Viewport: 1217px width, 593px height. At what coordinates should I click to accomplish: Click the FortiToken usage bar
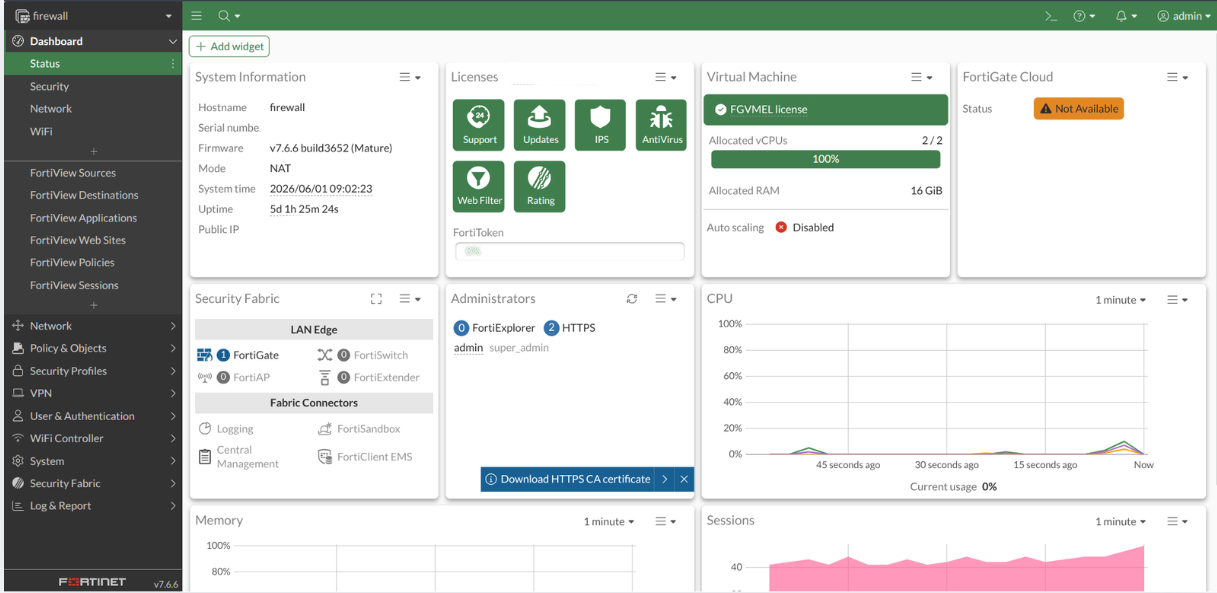pyautogui.click(x=569, y=252)
